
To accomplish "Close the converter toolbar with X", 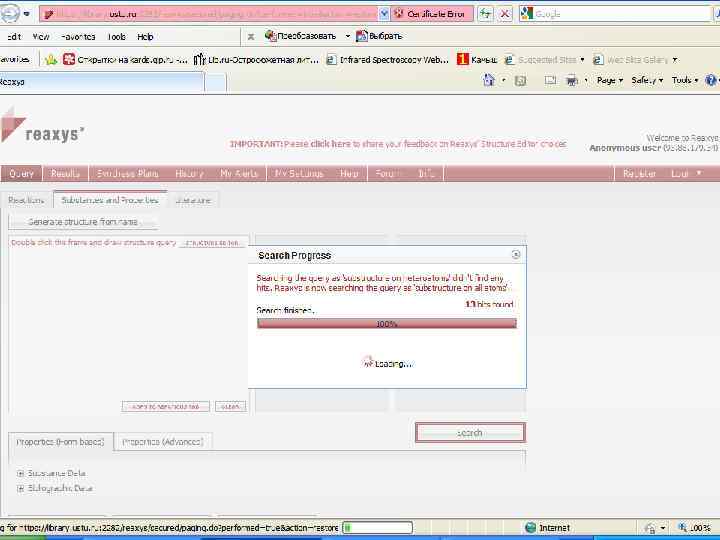I will click(251, 36).
